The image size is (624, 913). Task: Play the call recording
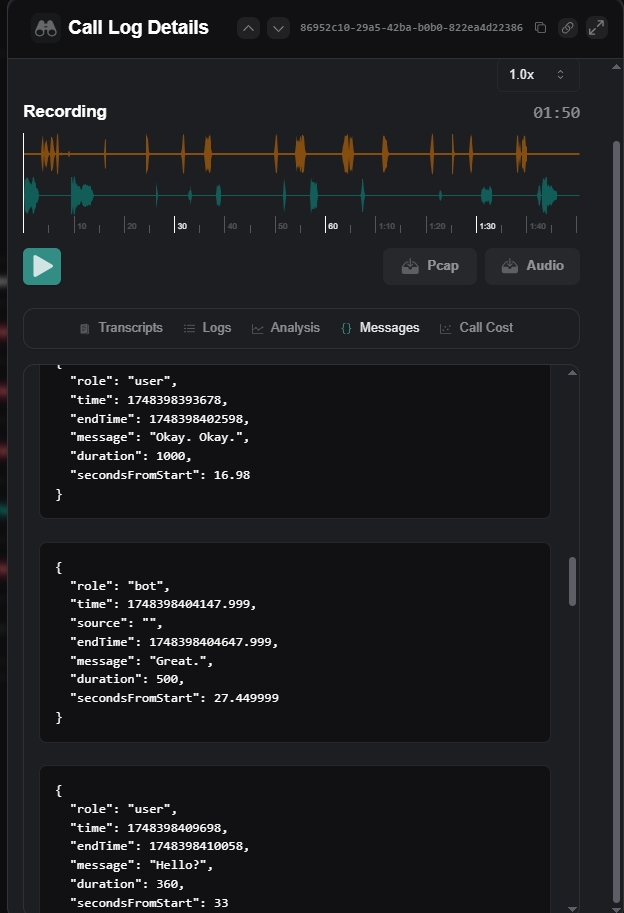(42, 266)
